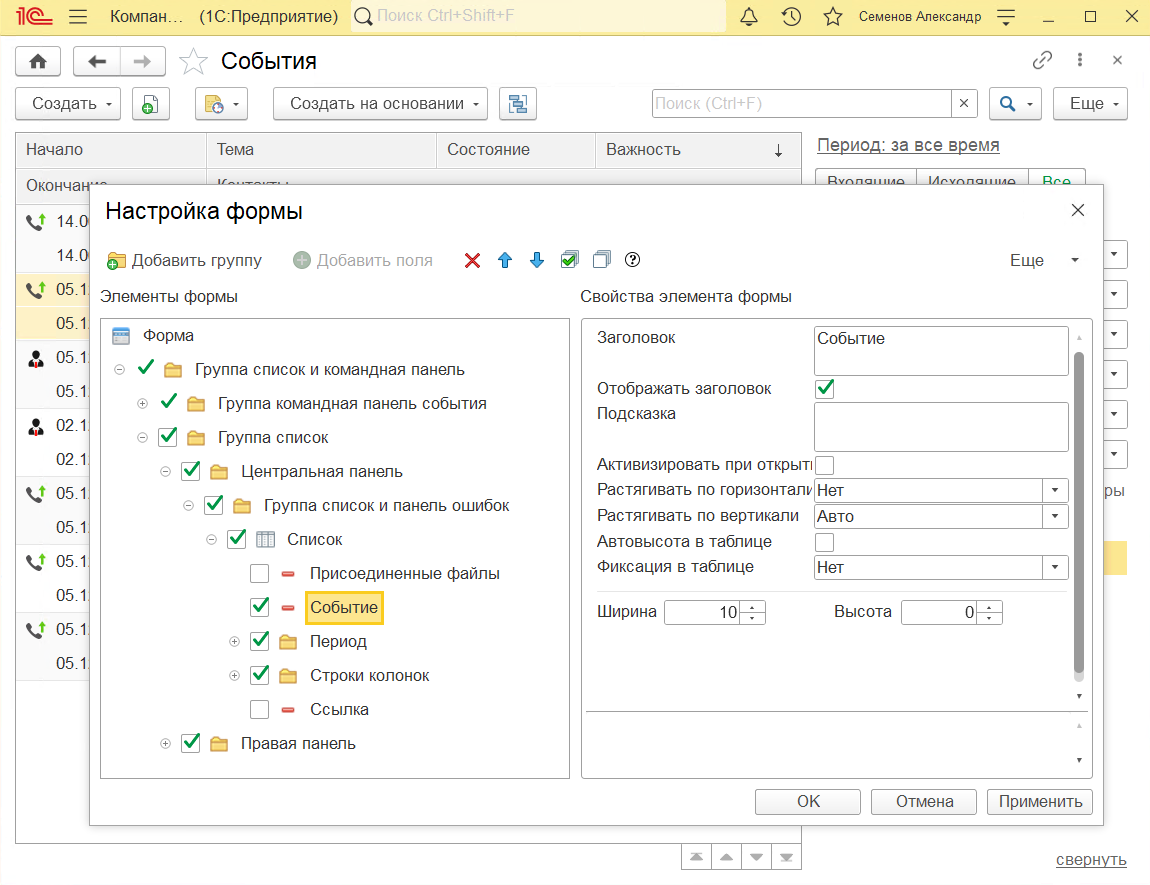Open the history clock icon

[x=791, y=16]
